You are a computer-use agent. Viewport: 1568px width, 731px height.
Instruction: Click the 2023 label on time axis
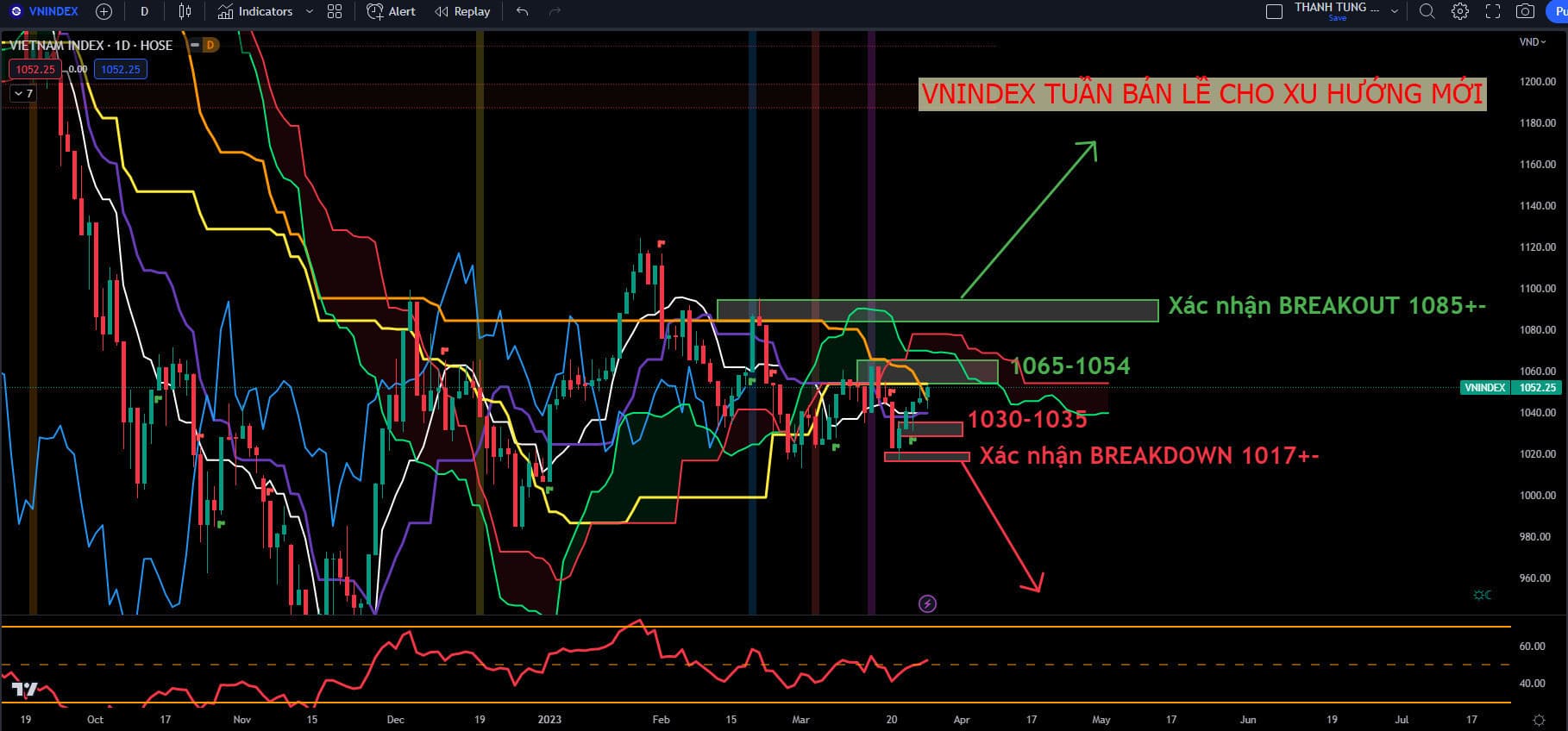coord(549,720)
